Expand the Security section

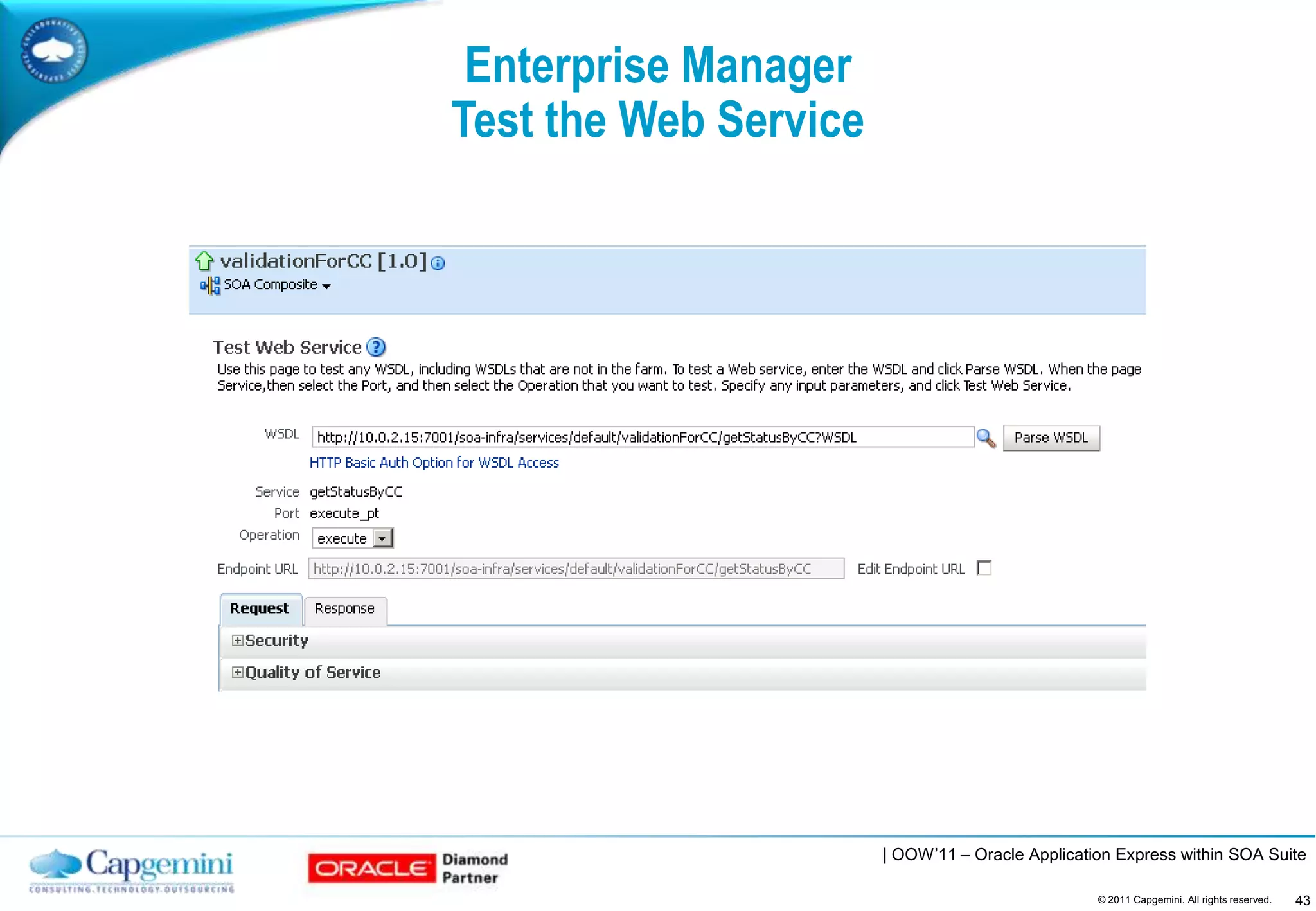[238, 641]
